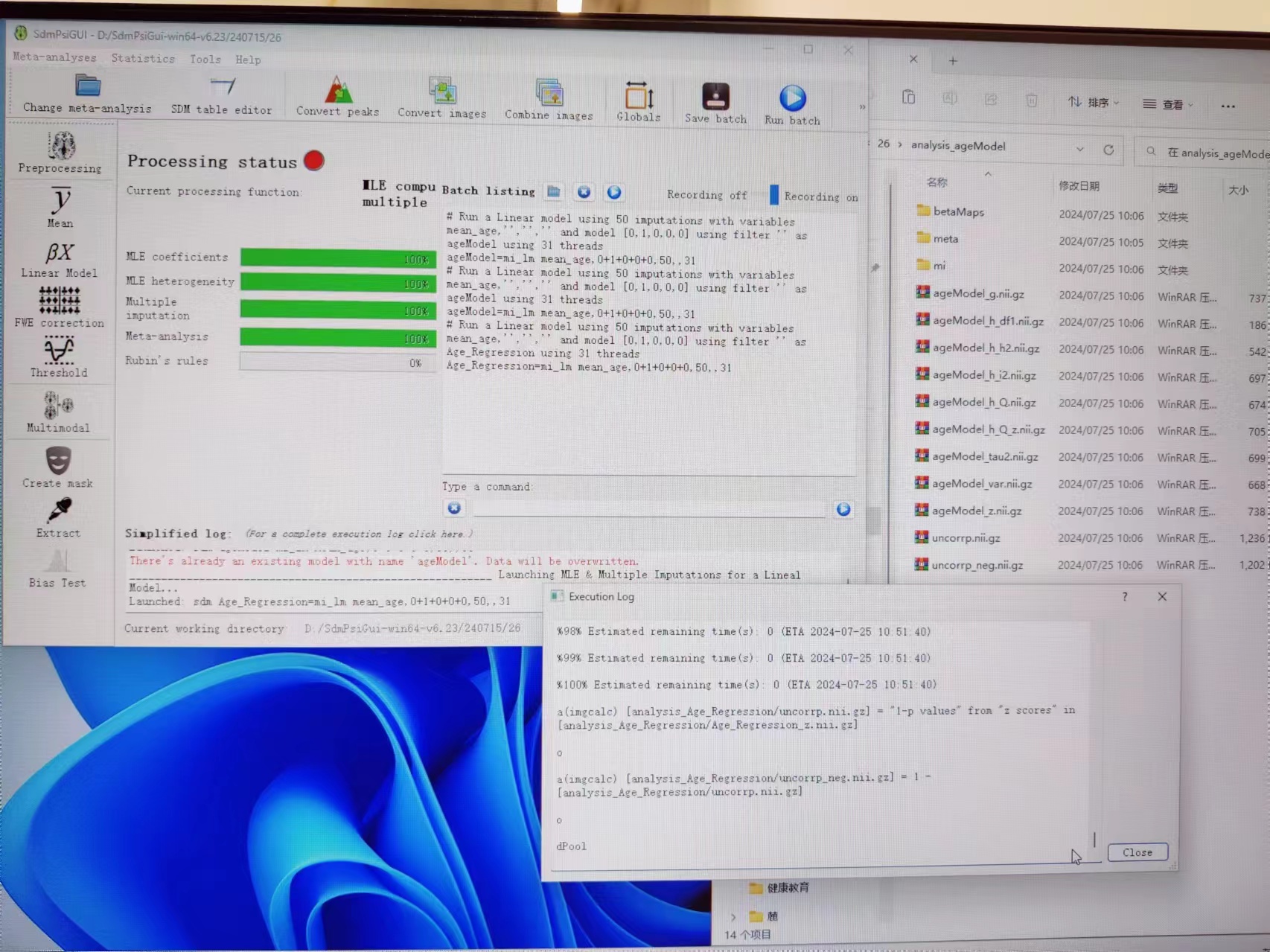This screenshot has width=1270, height=952.
Task: Expand the view (查看) dropdown menu
Action: coord(1167,104)
